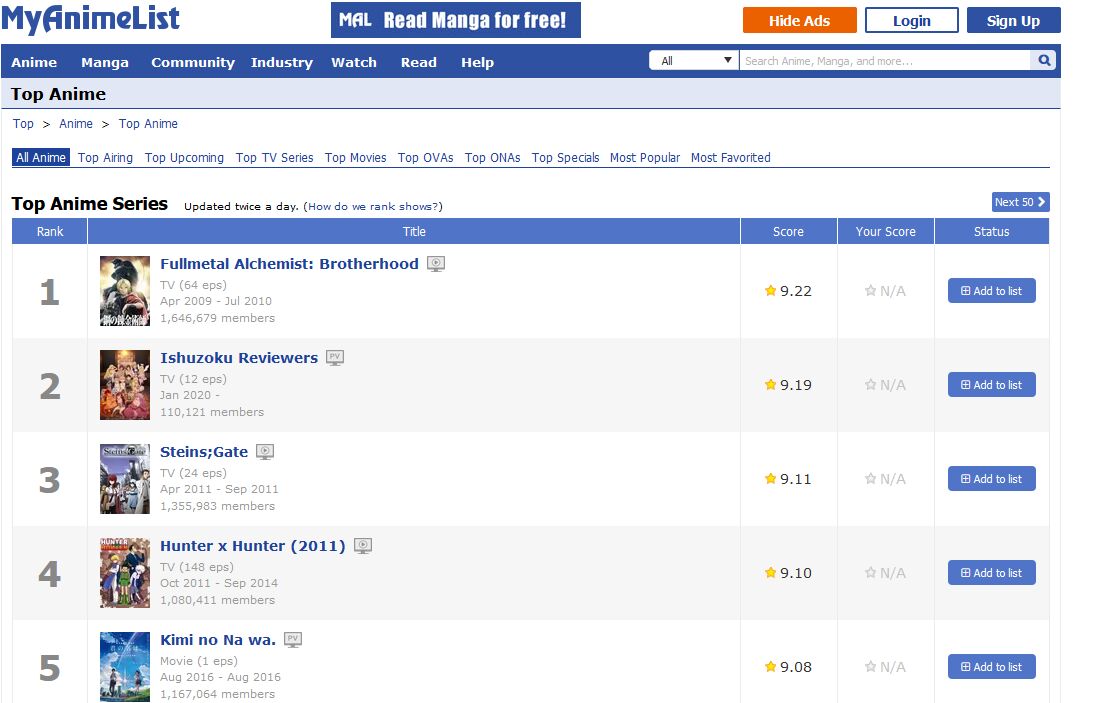1101x703 pixels.
Task: Switch to the Top Specials tab
Action: [x=565, y=157]
